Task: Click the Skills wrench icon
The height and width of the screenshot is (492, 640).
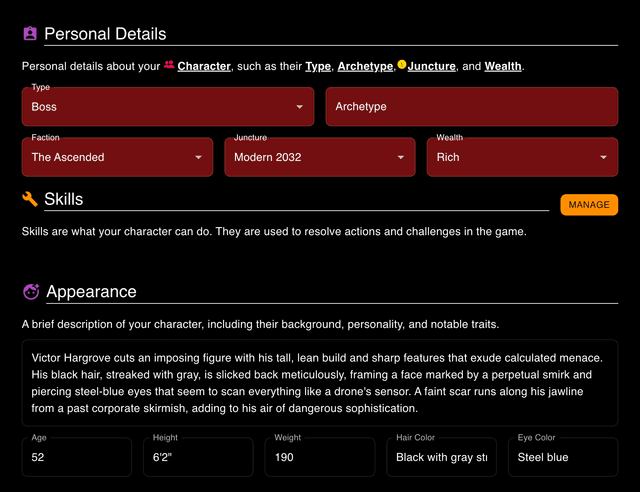Action: [30, 199]
